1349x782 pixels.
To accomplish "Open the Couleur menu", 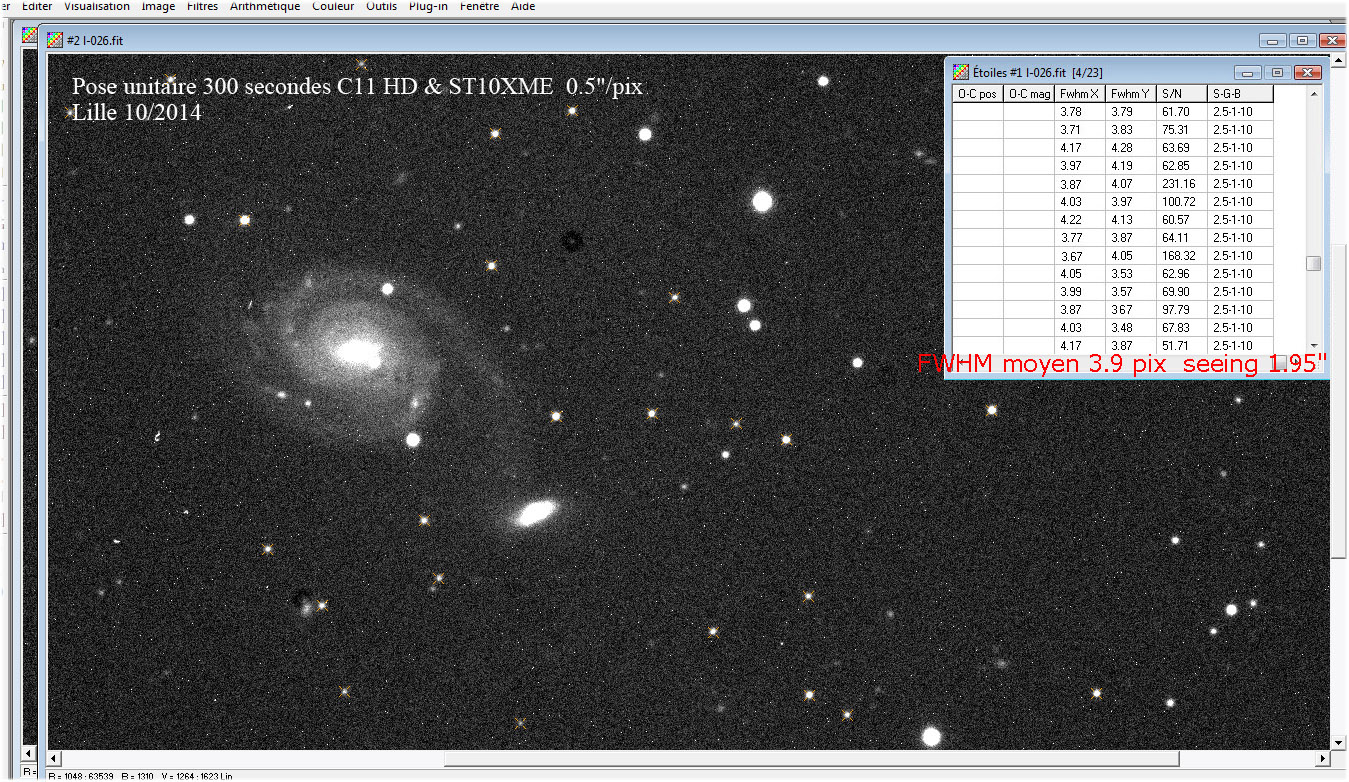I will 333,6.
